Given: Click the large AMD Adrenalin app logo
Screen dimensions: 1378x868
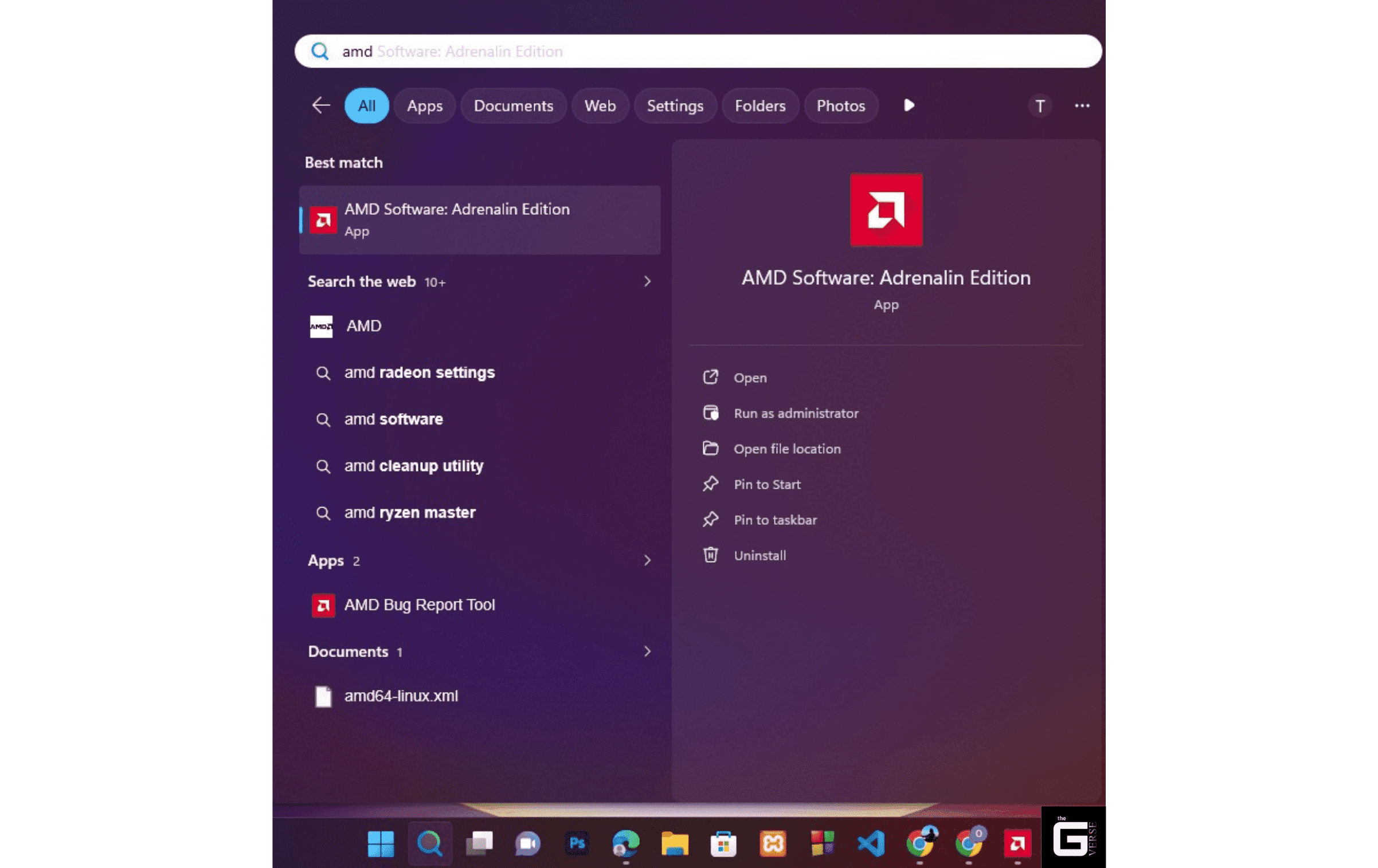Looking at the screenshot, I should pyautogui.click(x=886, y=210).
